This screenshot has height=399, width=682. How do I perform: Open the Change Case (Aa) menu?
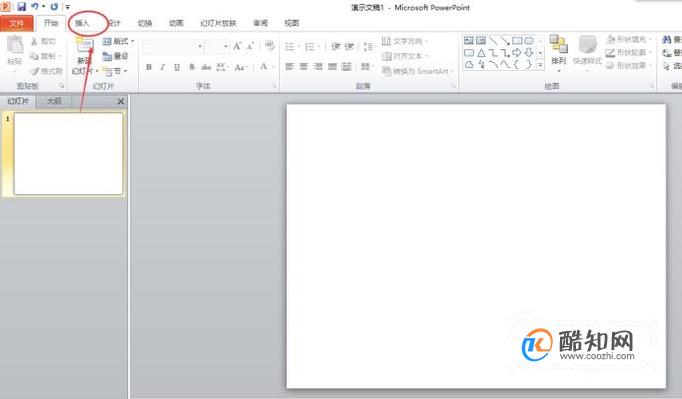click(241, 67)
